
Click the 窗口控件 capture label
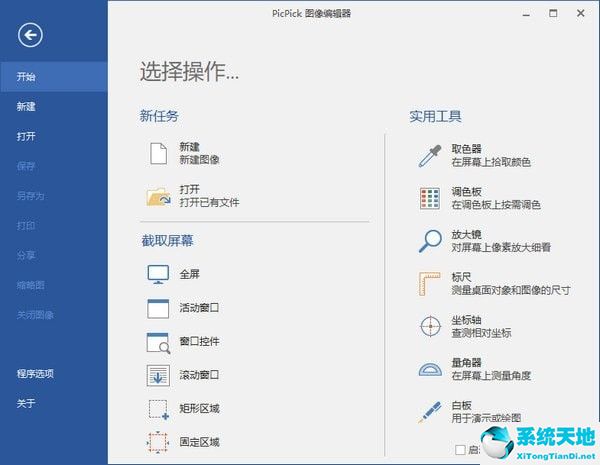[x=199, y=341]
